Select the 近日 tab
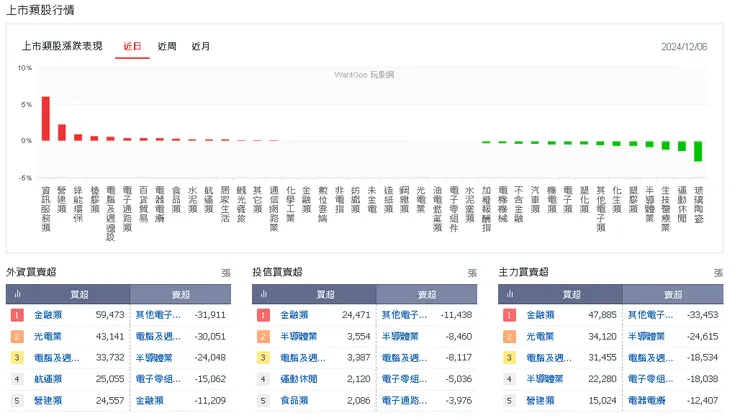The height and width of the screenshot is (420, 740). click(x=132, y=46)
